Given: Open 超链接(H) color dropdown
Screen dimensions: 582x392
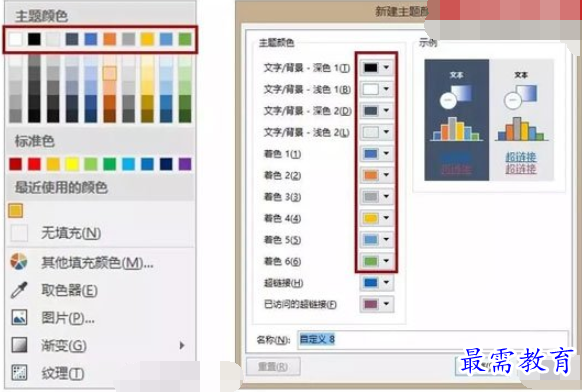Looking at the screenshot, I should pos(376,283).
